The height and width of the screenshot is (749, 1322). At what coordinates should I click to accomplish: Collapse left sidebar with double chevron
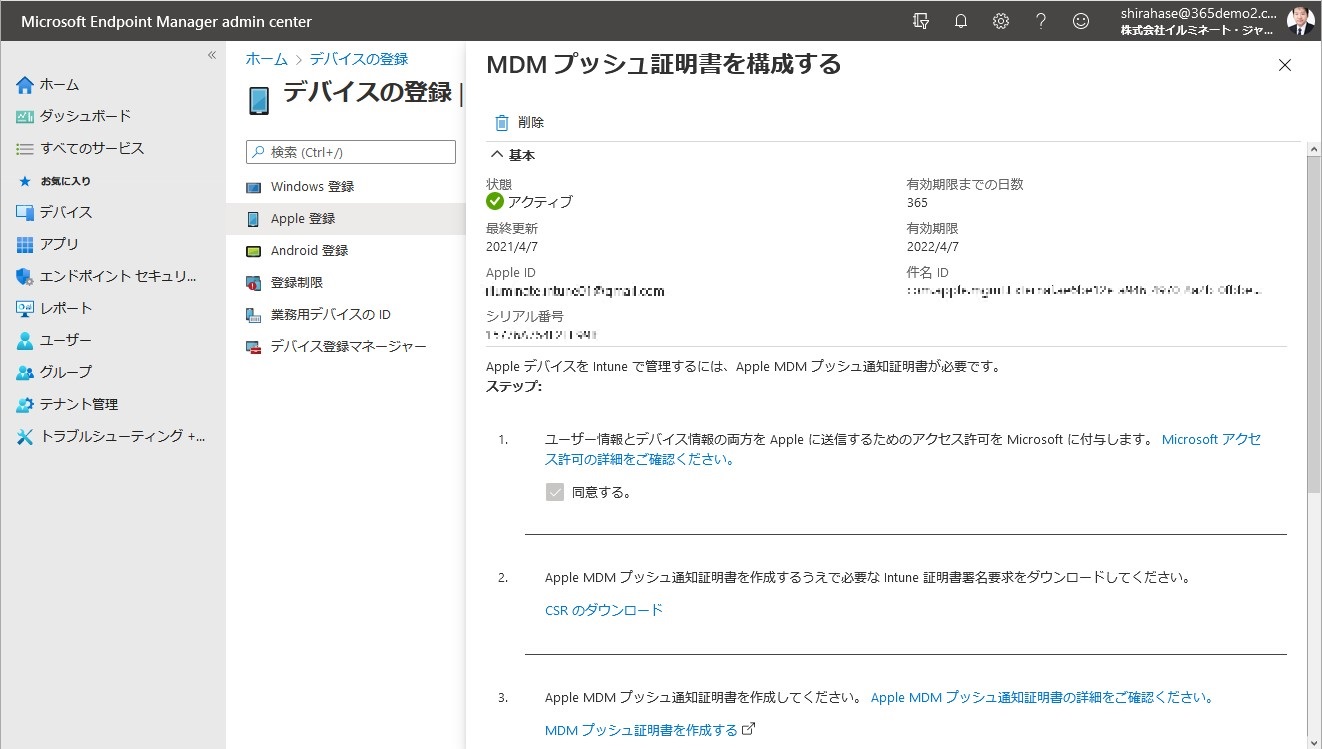click(211, 55)
